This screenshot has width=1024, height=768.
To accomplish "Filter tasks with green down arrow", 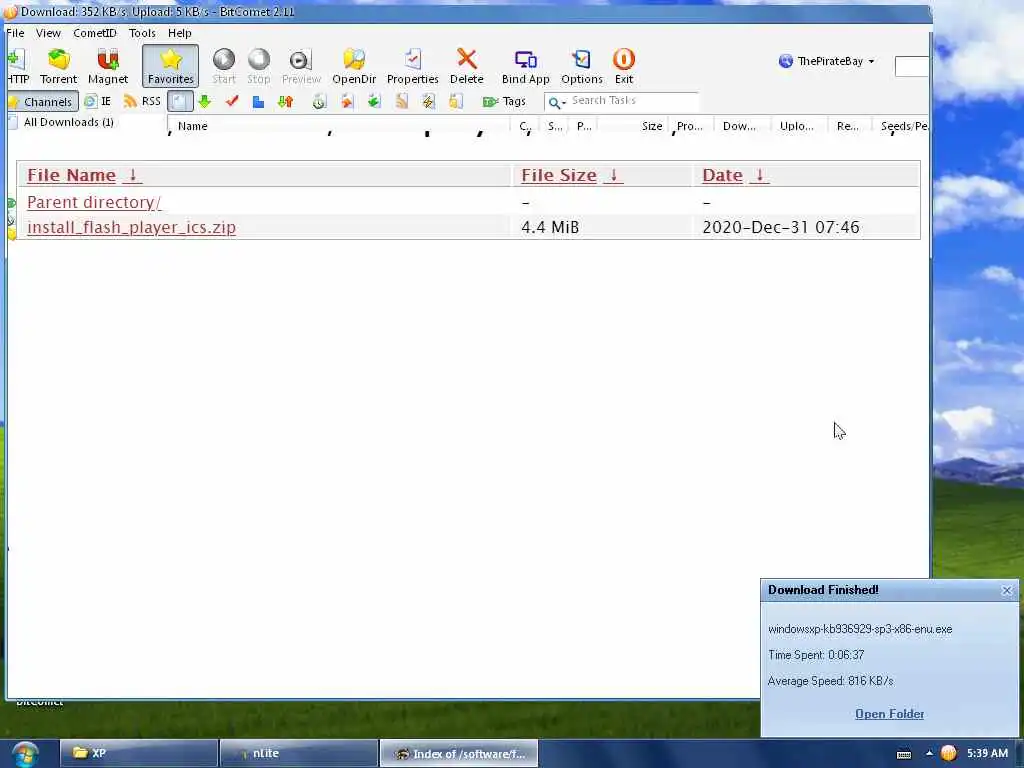I will coord(204,101).
